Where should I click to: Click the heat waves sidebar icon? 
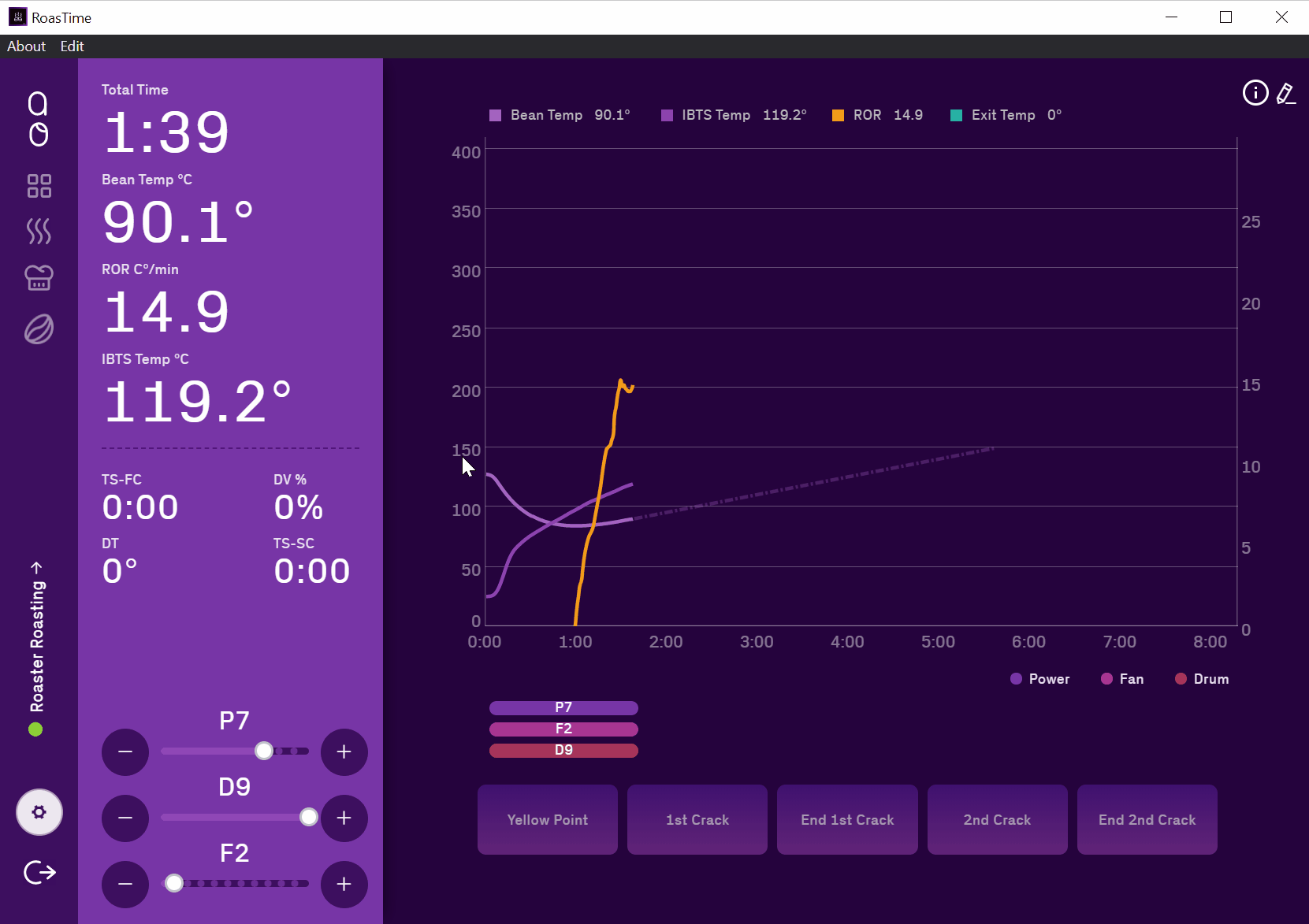tap(39, 231)
